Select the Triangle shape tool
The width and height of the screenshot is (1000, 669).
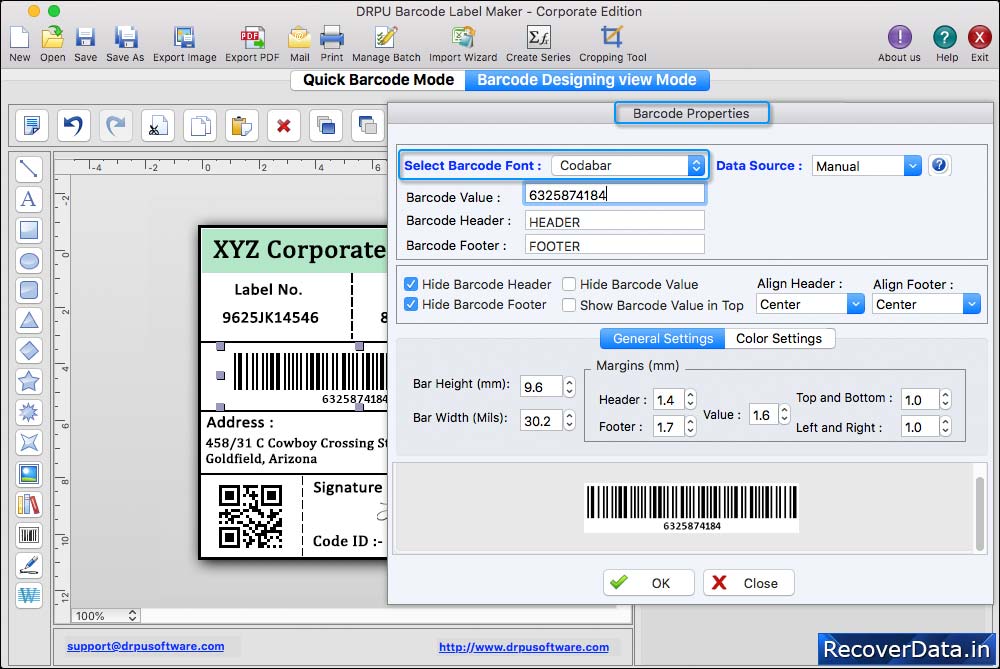click(x=29, y=320)
